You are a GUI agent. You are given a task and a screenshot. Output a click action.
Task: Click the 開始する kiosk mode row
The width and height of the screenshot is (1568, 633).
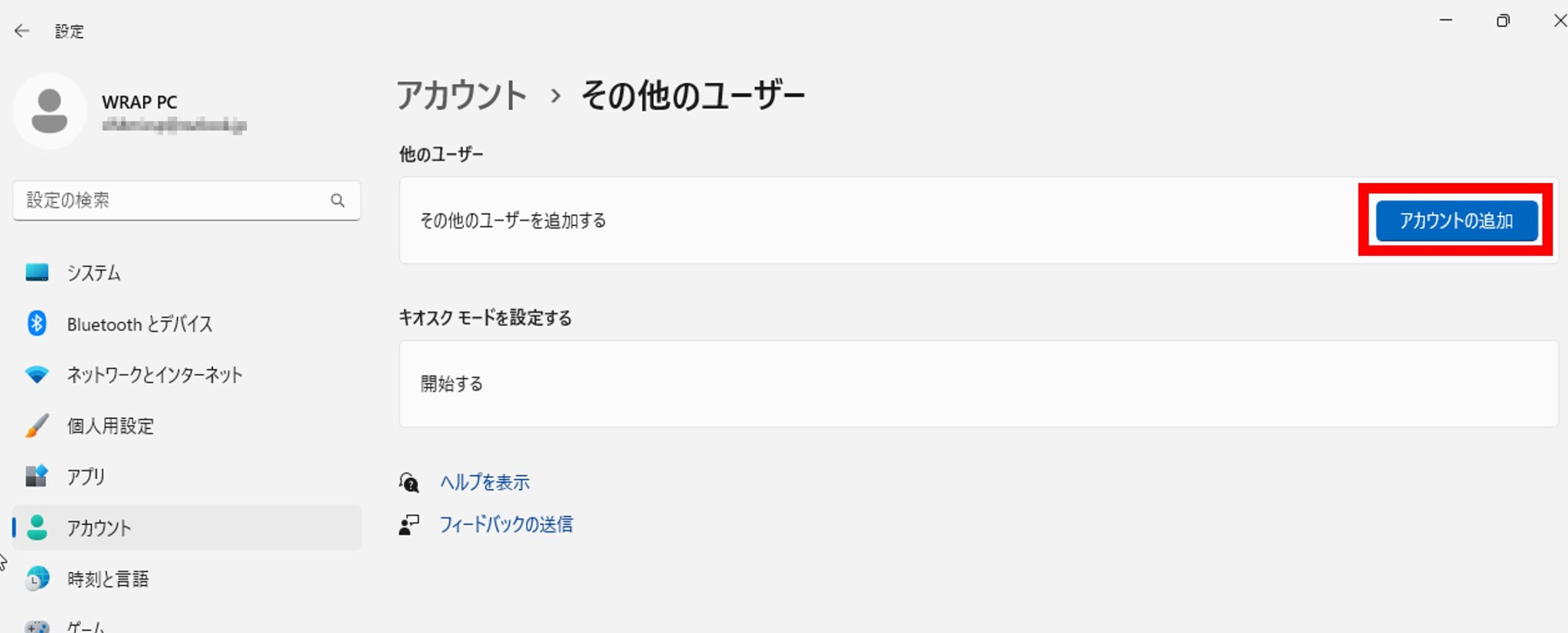979,384
